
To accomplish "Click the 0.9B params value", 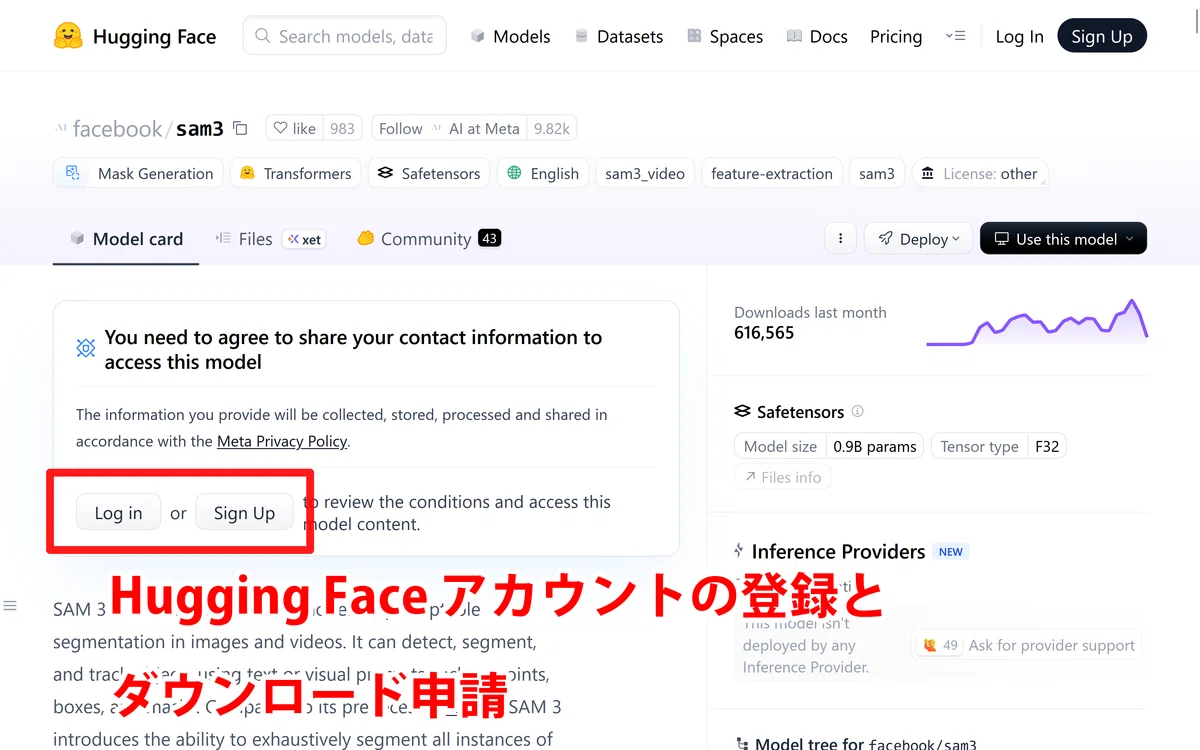I will pos(875,447).
